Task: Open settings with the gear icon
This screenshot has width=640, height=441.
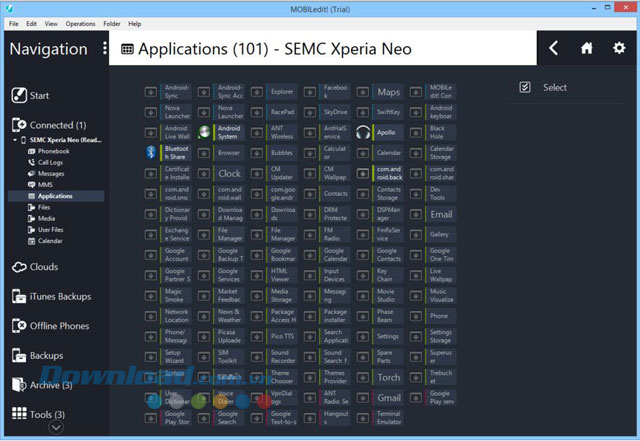Action: pos(618,48)
